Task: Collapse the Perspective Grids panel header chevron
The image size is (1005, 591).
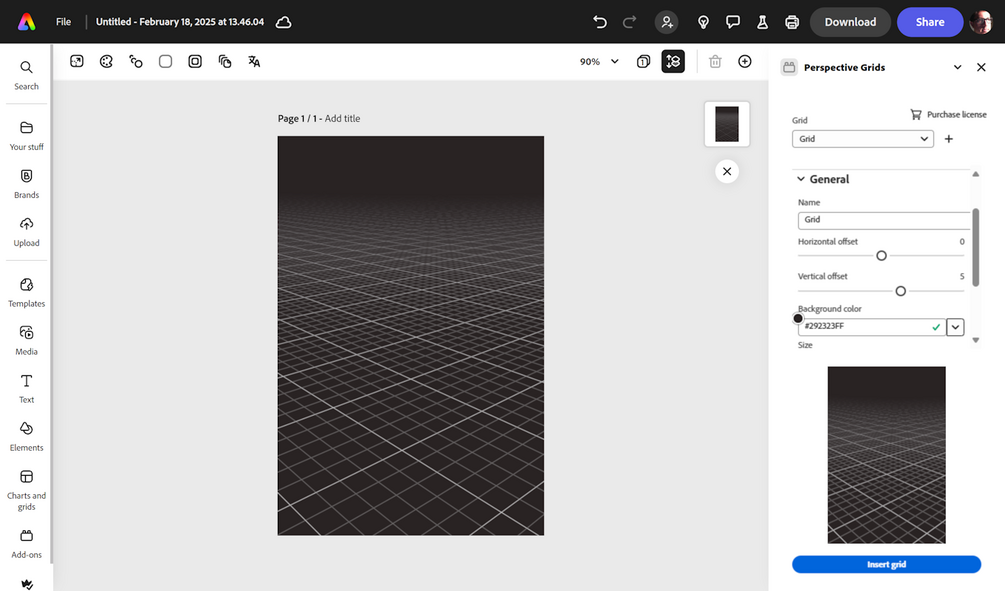Action: [957, 67]
